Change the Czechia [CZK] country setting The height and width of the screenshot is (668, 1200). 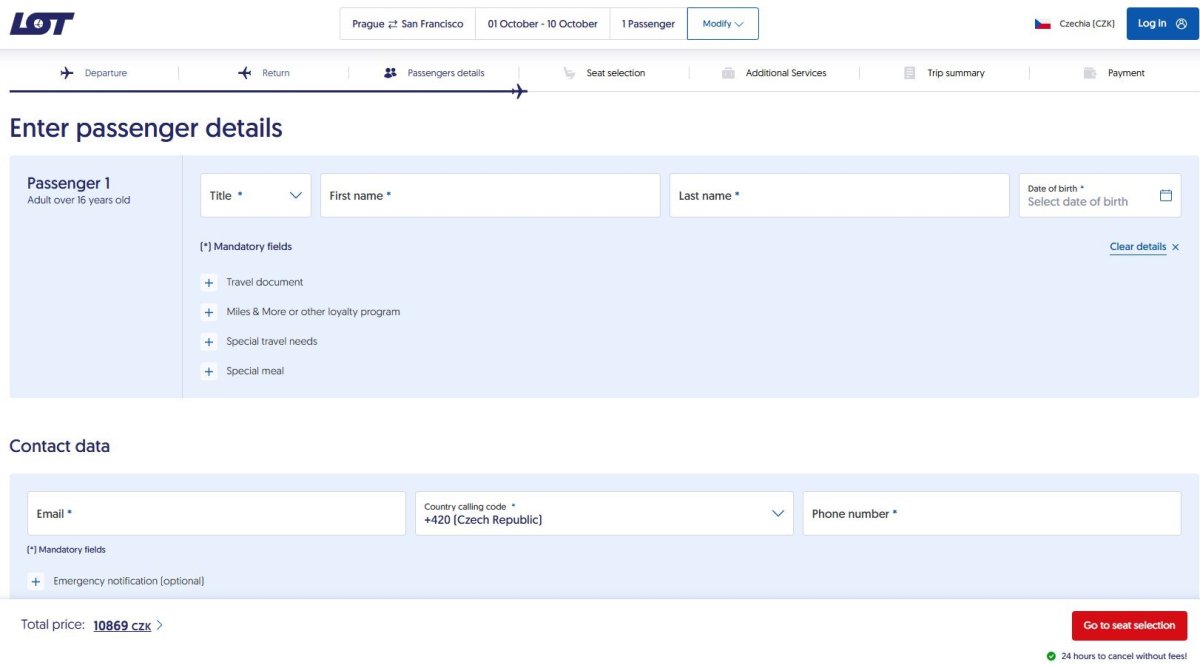1074,24
